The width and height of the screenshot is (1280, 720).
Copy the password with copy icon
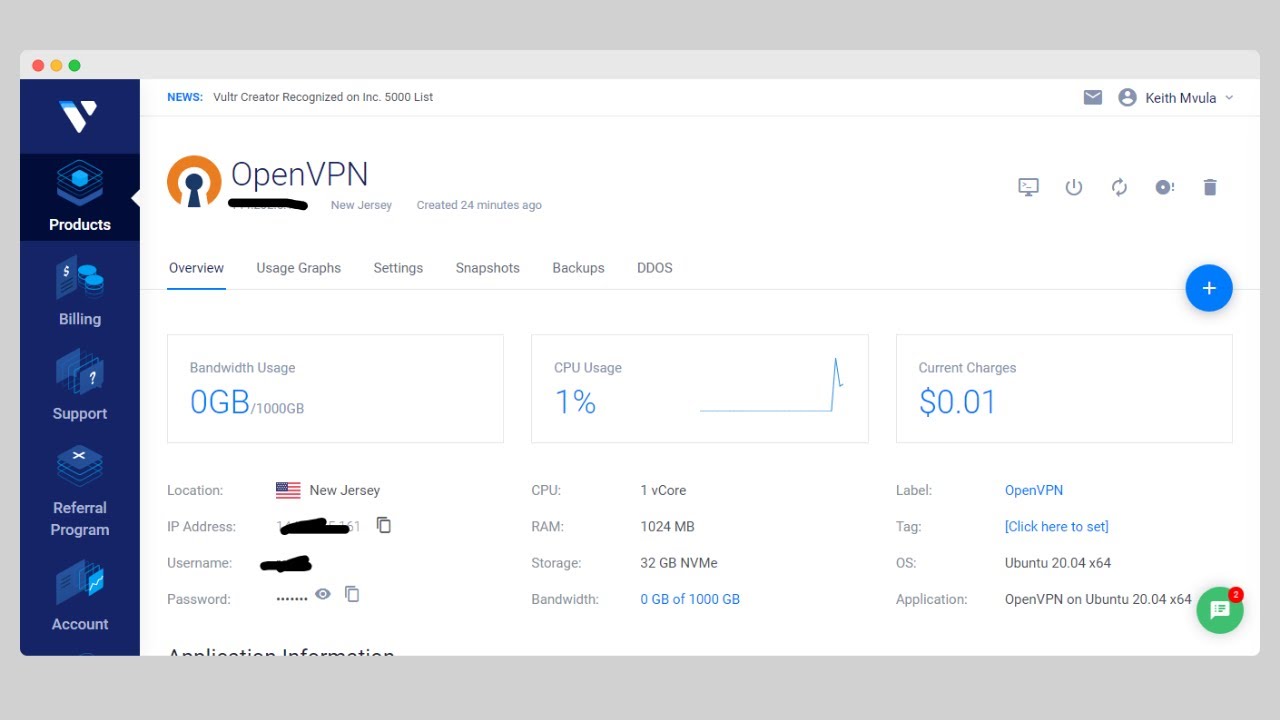click(352, 594)
